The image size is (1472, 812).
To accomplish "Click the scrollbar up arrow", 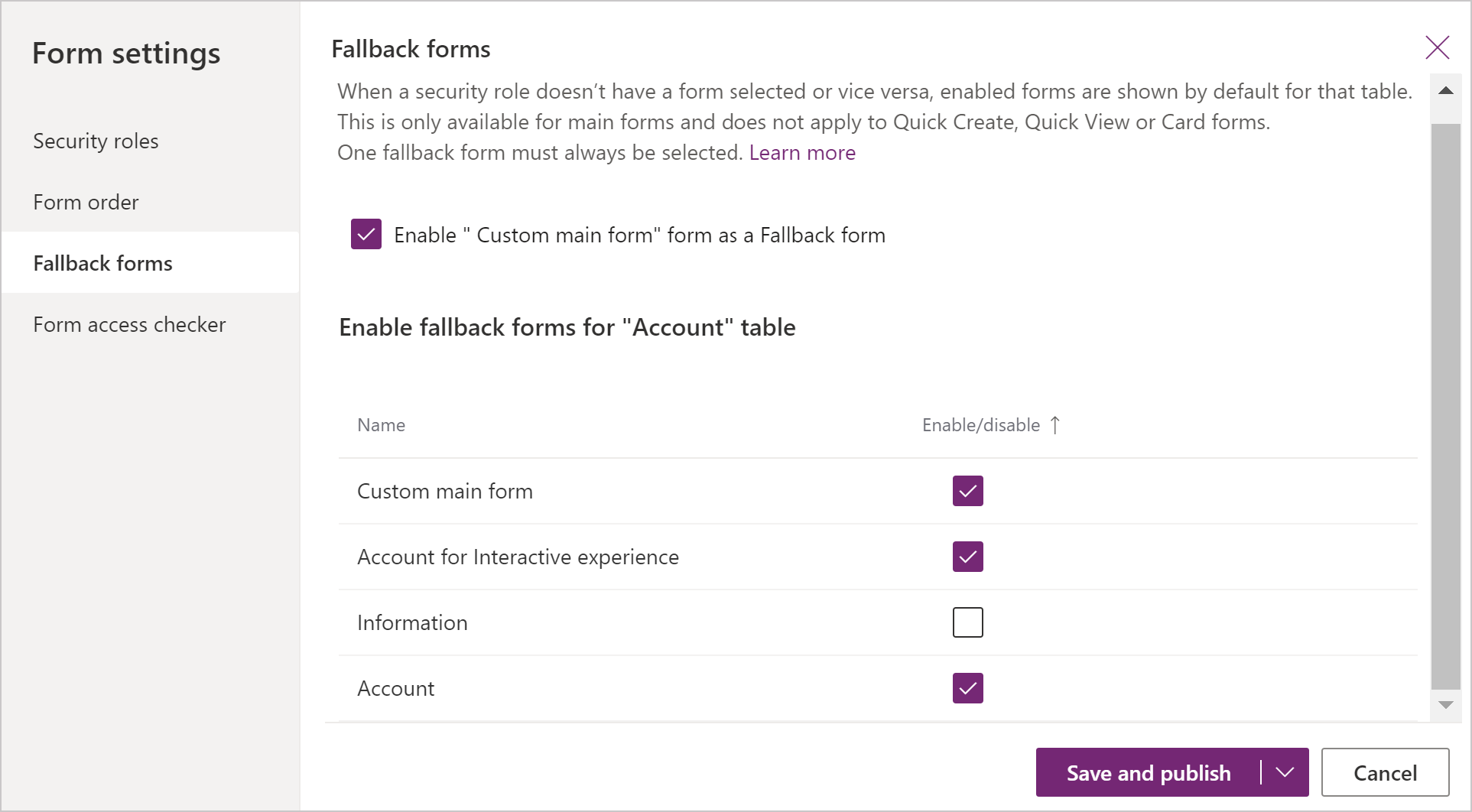I will 1445,90.
